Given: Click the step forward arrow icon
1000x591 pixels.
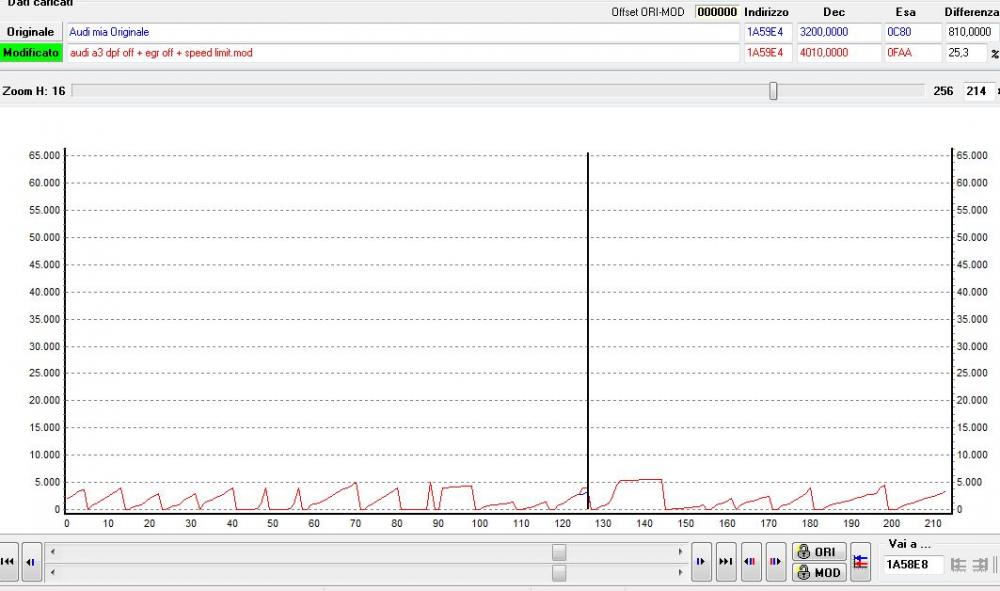Looking at the screenshot, I should [702, 562].
